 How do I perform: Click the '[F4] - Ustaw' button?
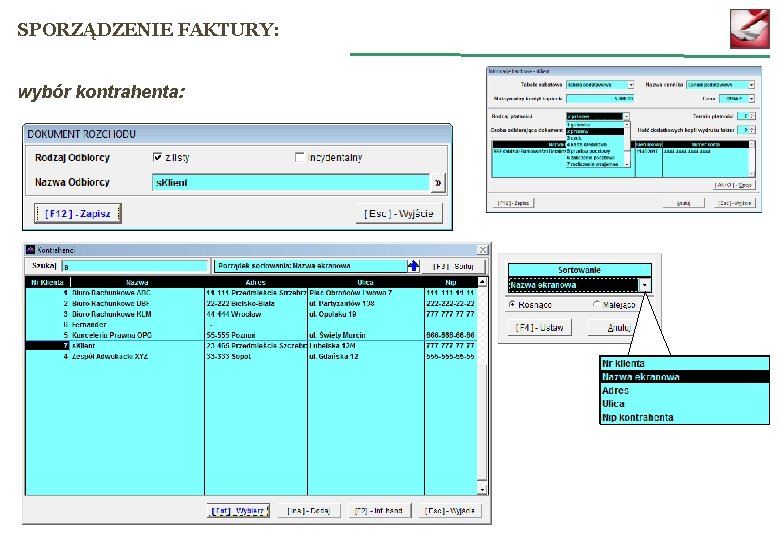pyautogui.click(x=539, y=328)
